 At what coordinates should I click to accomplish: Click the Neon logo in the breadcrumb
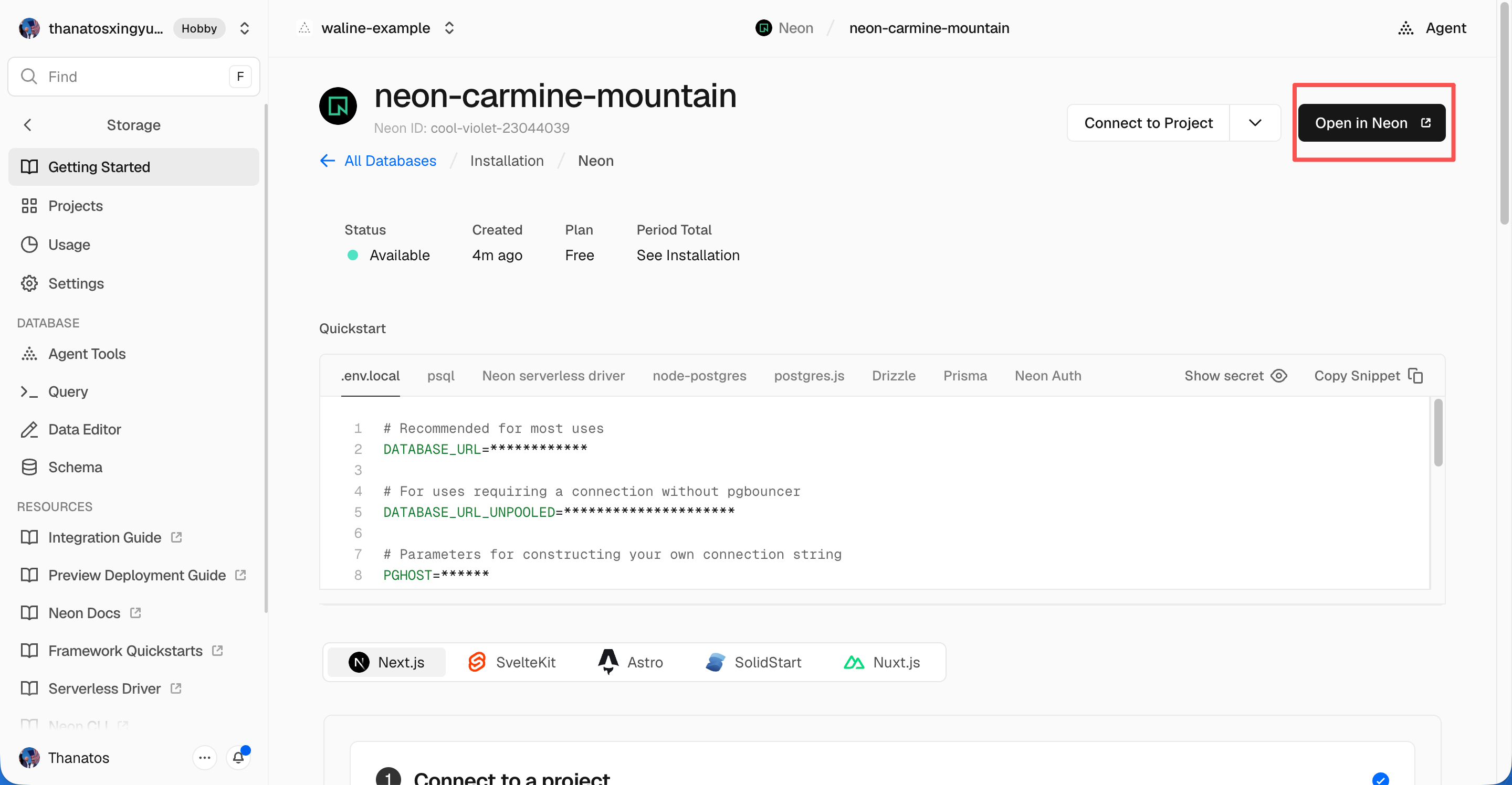(763, 28)
